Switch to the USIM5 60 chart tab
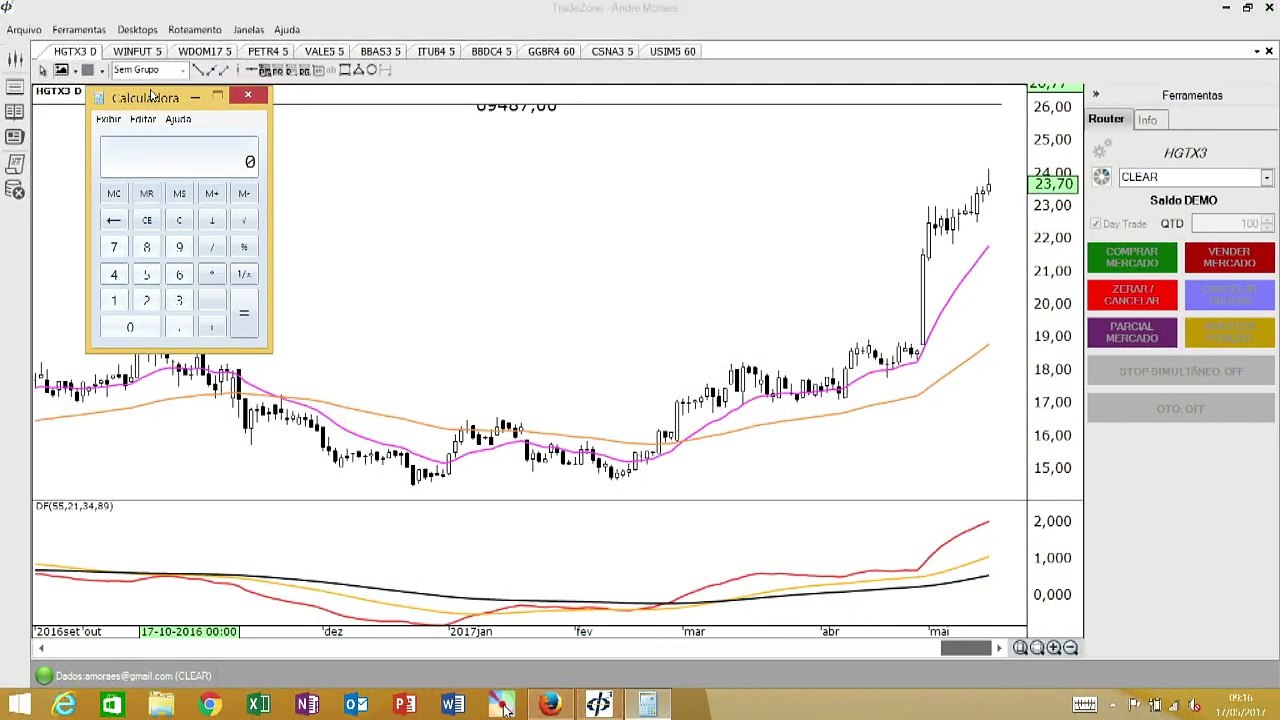 pyautogui.click(x=672, y=51)
